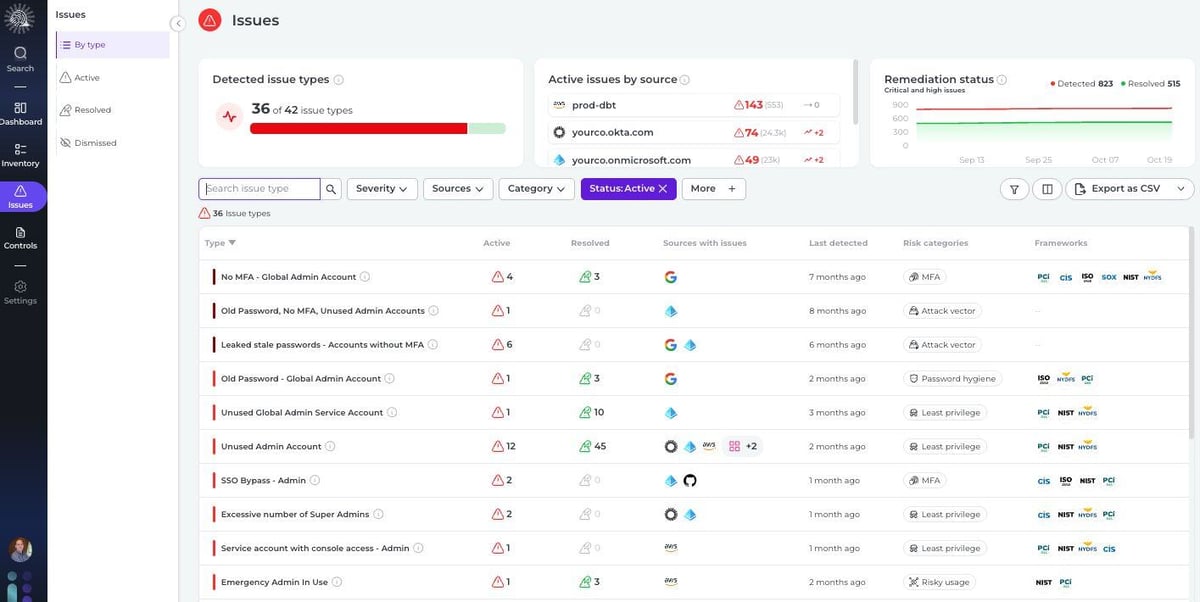Select the By type view
The width and height of the screenshot is (1200, 602).
click(x=112, y=45)
